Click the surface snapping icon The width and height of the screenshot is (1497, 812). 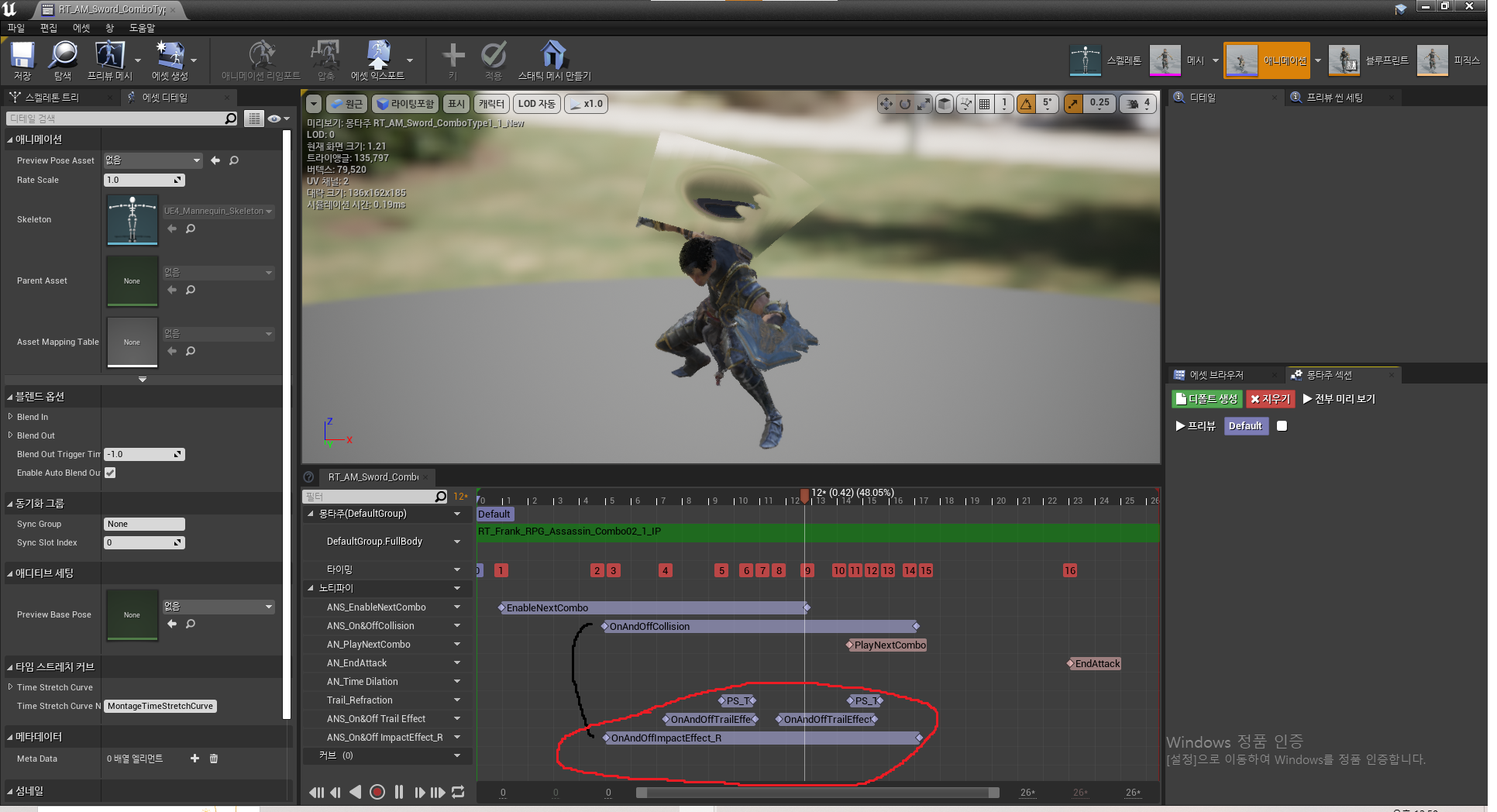click(965, 104)
